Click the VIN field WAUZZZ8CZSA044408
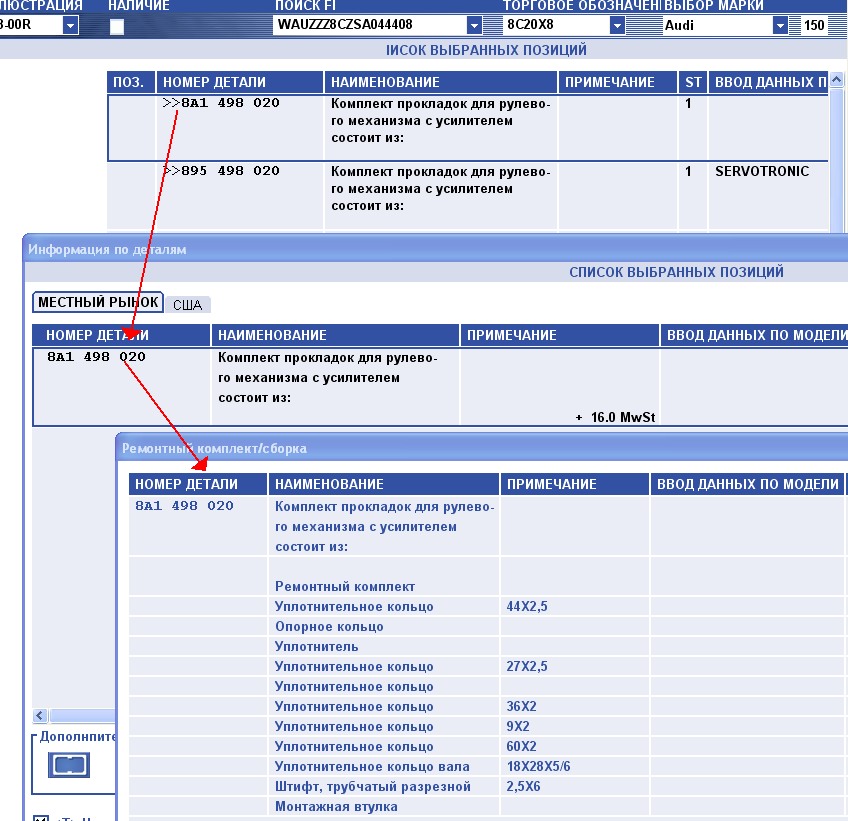This screenshot has height=821, width=848. pos(369,25)
